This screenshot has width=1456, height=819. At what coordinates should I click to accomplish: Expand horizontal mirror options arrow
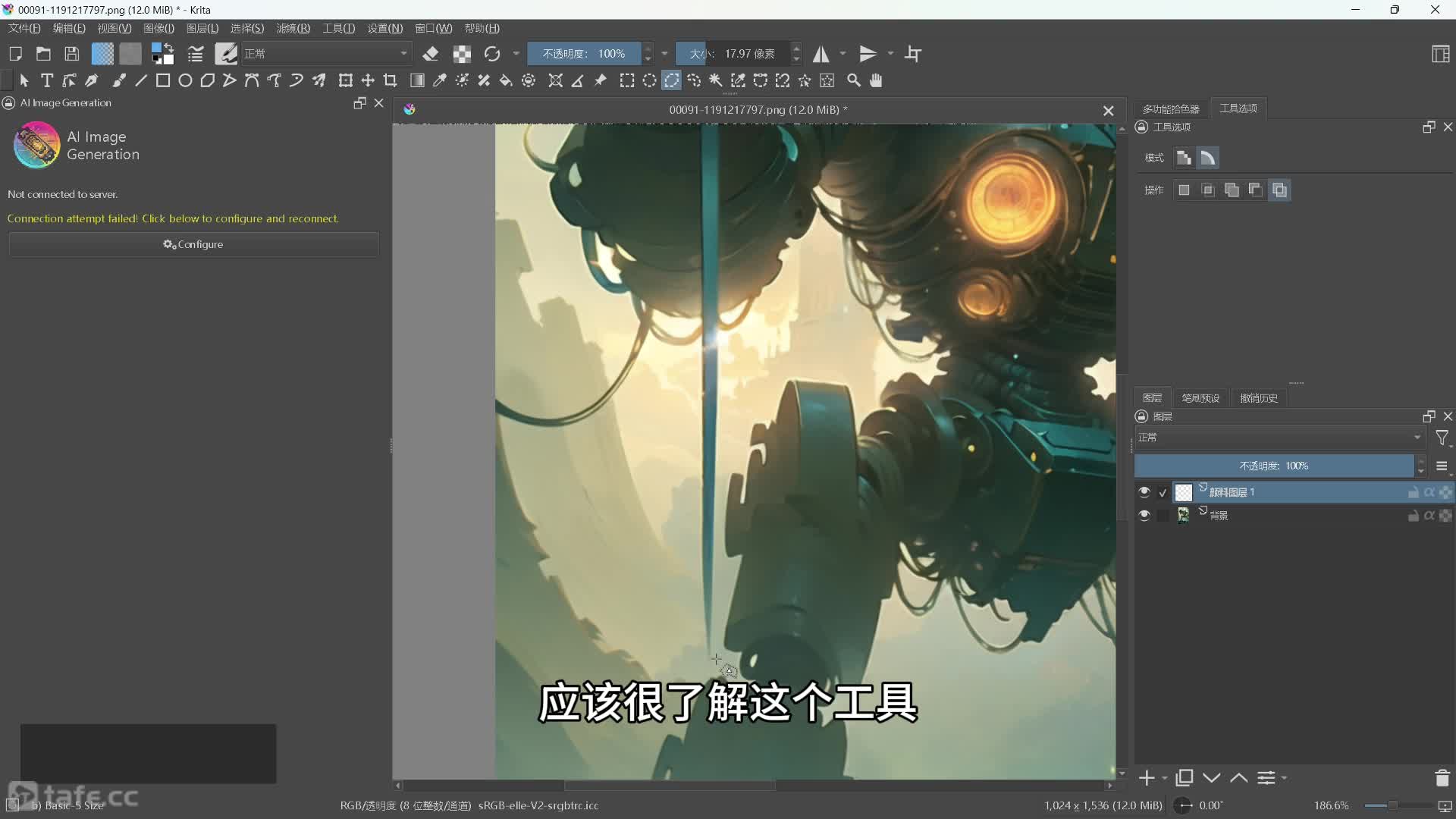843,54
